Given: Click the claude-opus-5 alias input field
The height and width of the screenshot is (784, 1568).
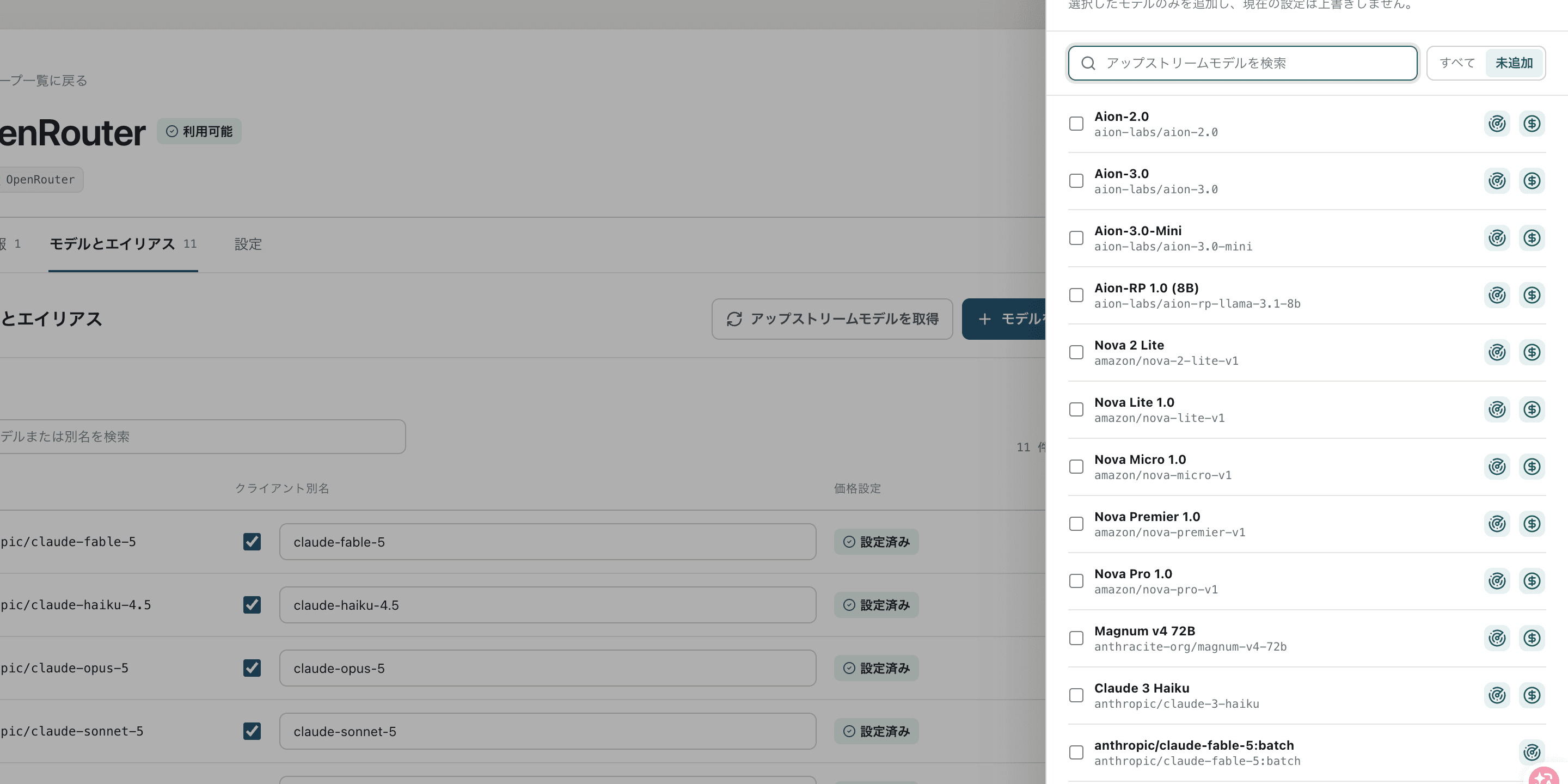Looking at the screenshot, I should (548, 669).
